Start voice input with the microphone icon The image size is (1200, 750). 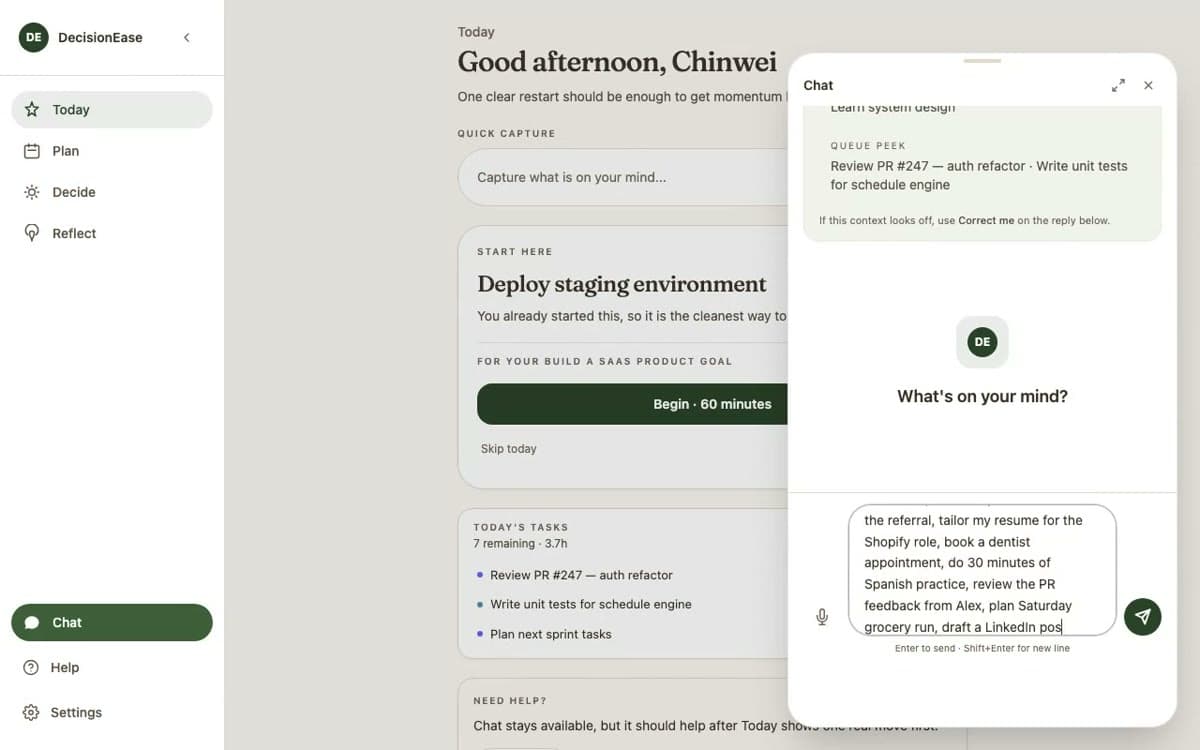[x=822, y=617]
